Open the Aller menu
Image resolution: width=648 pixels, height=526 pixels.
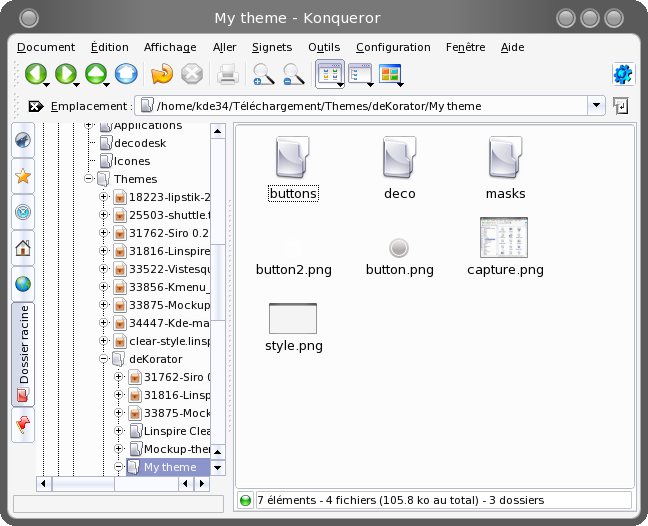point(224,48)
